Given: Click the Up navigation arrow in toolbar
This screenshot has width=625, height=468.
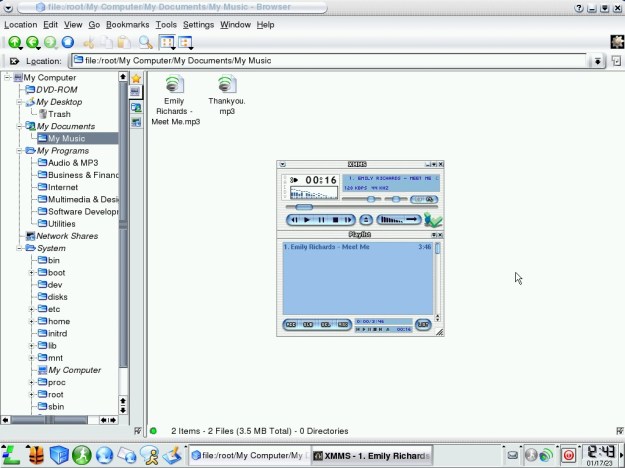Looking at the screenshot, I should pos(15,43).
